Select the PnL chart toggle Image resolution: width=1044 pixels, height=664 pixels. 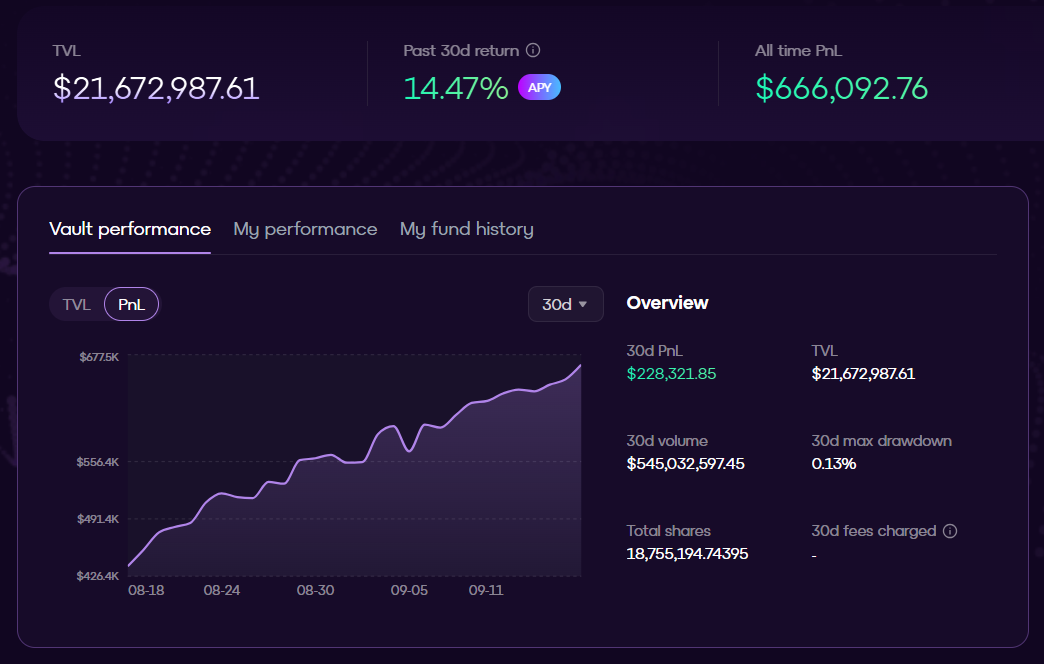pos(131,305)
